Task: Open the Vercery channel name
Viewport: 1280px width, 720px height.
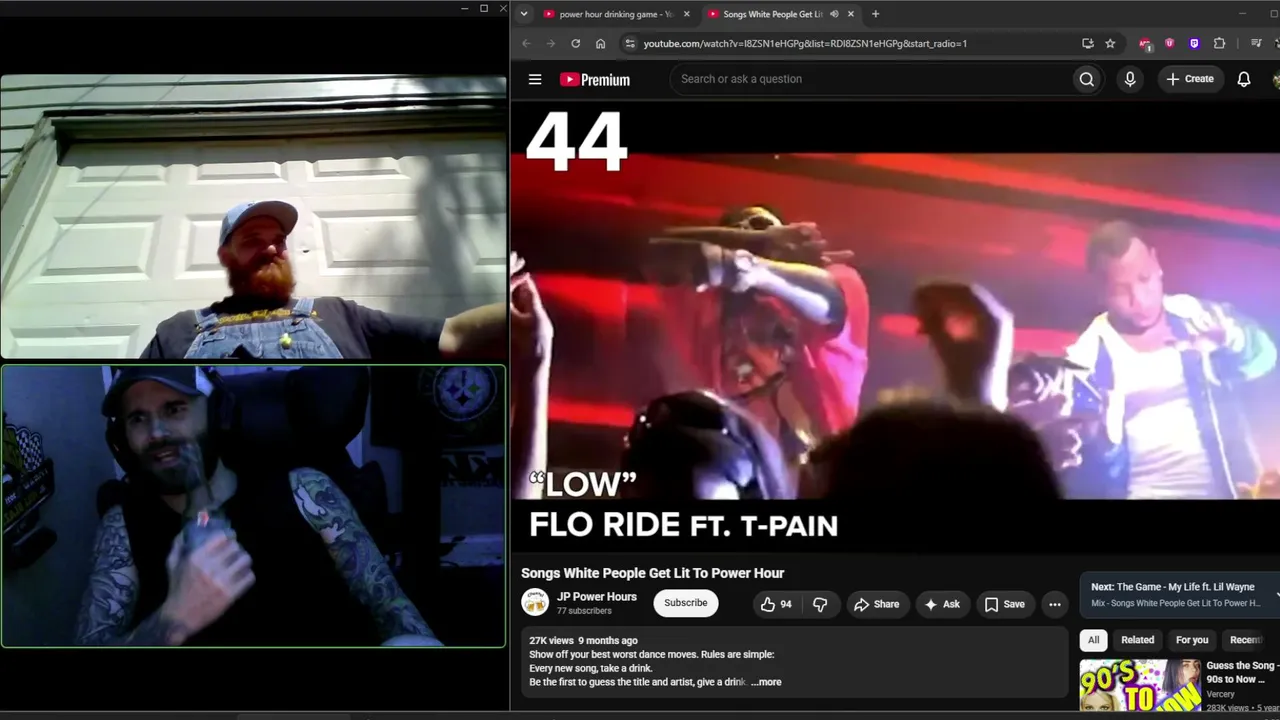Action: 1221,694
